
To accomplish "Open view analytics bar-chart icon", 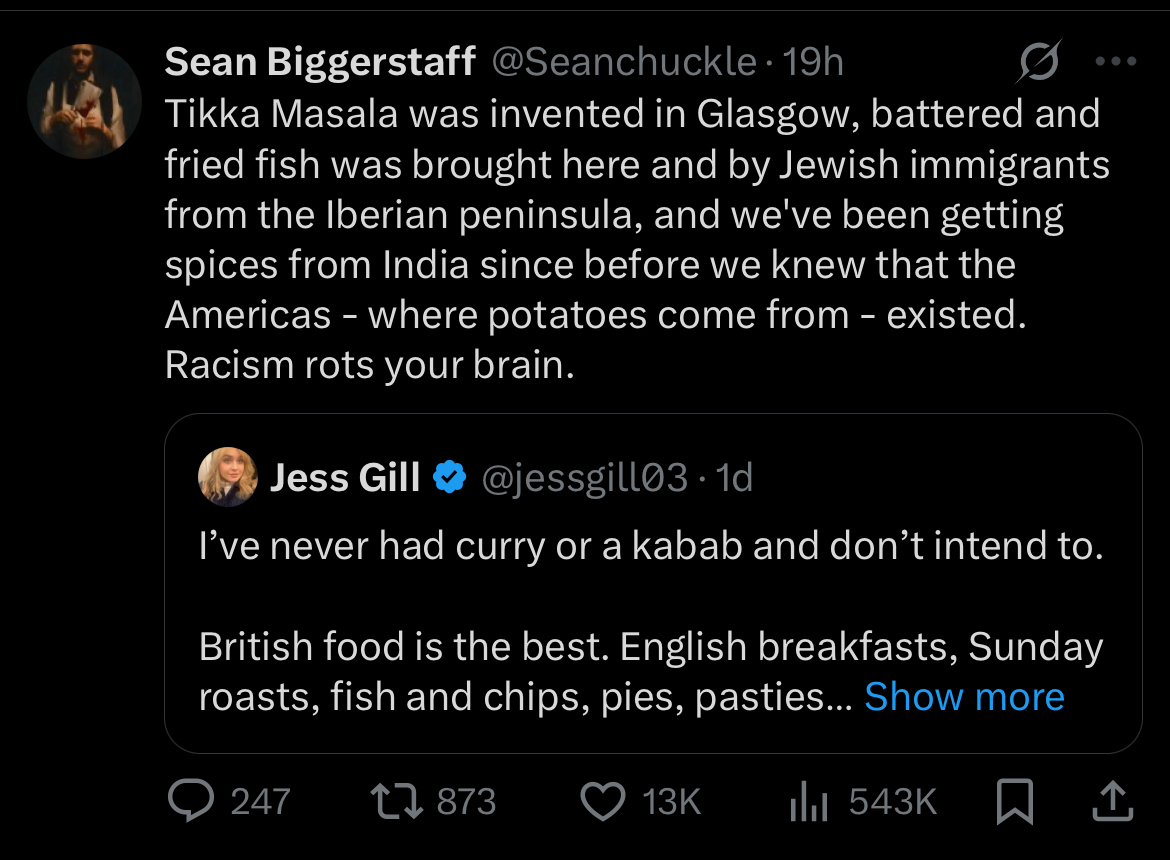I will click(808, 801).
